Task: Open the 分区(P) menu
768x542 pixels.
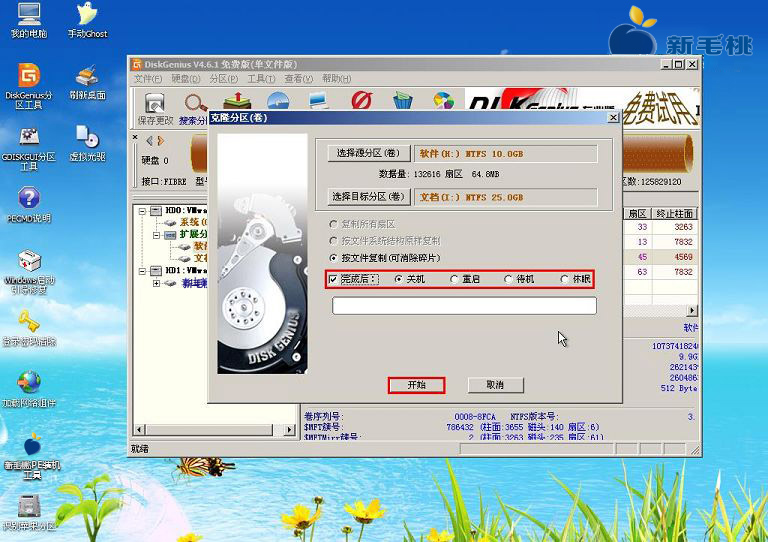Action: (224, 79)
